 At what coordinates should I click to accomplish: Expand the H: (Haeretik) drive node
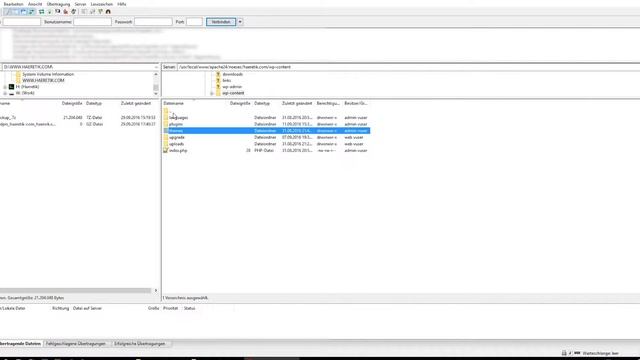click(5, 87)
